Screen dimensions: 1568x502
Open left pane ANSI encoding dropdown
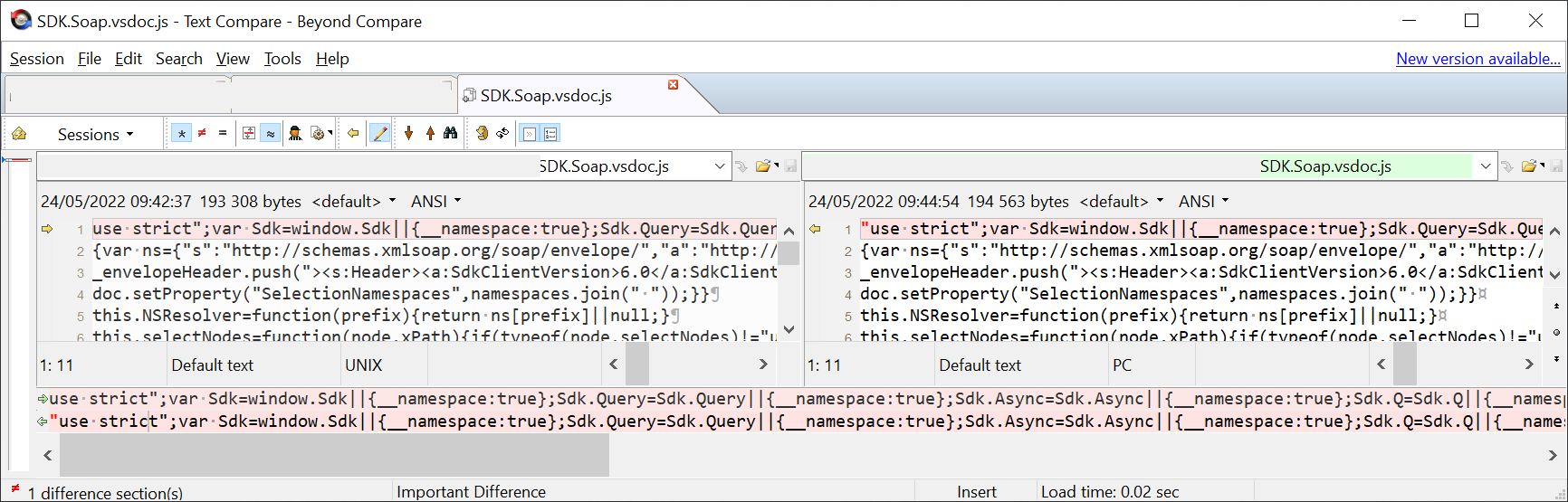(x=435, y=202)
